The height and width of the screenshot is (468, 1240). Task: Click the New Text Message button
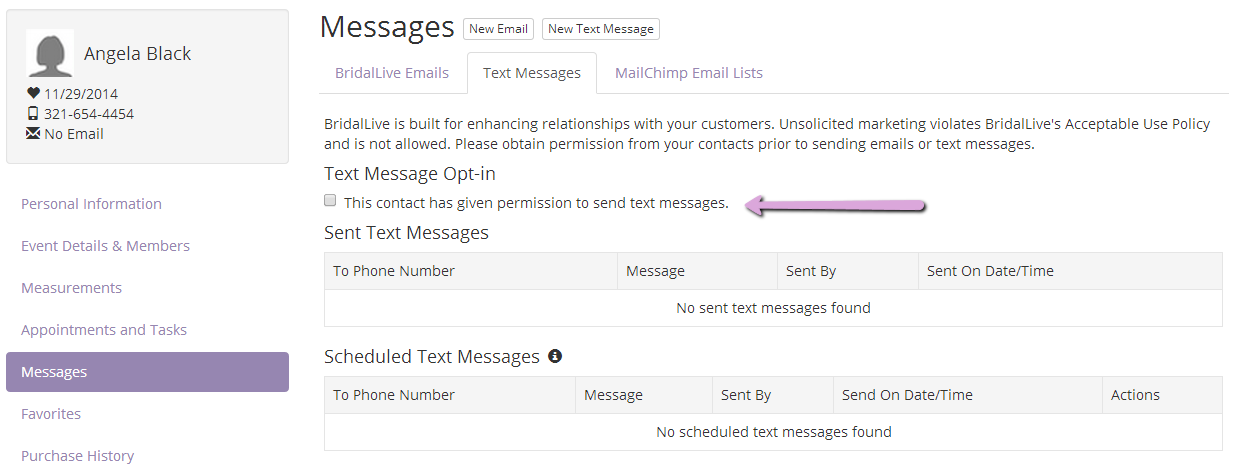click(601, 29)
